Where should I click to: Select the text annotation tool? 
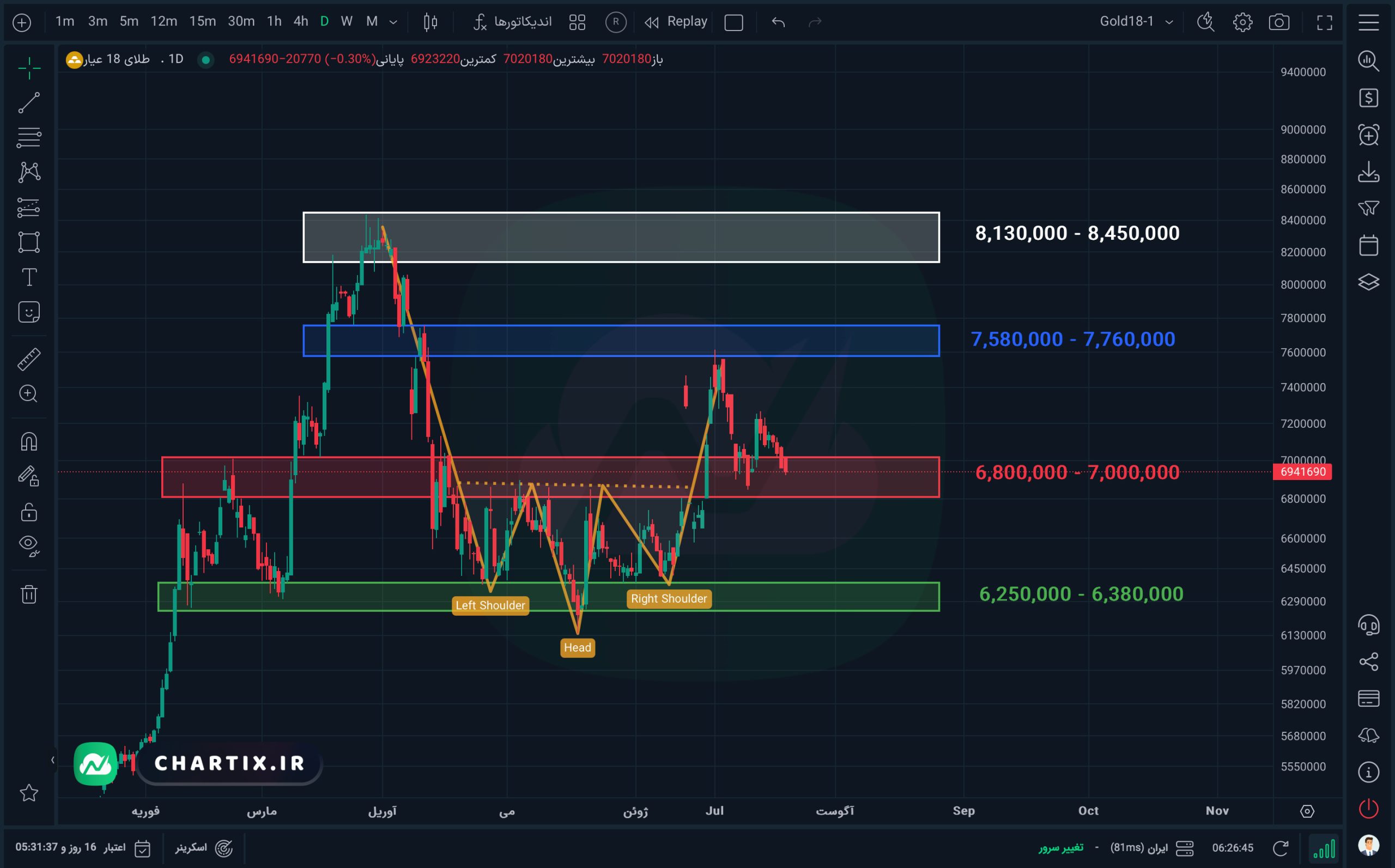pos(29,277)
